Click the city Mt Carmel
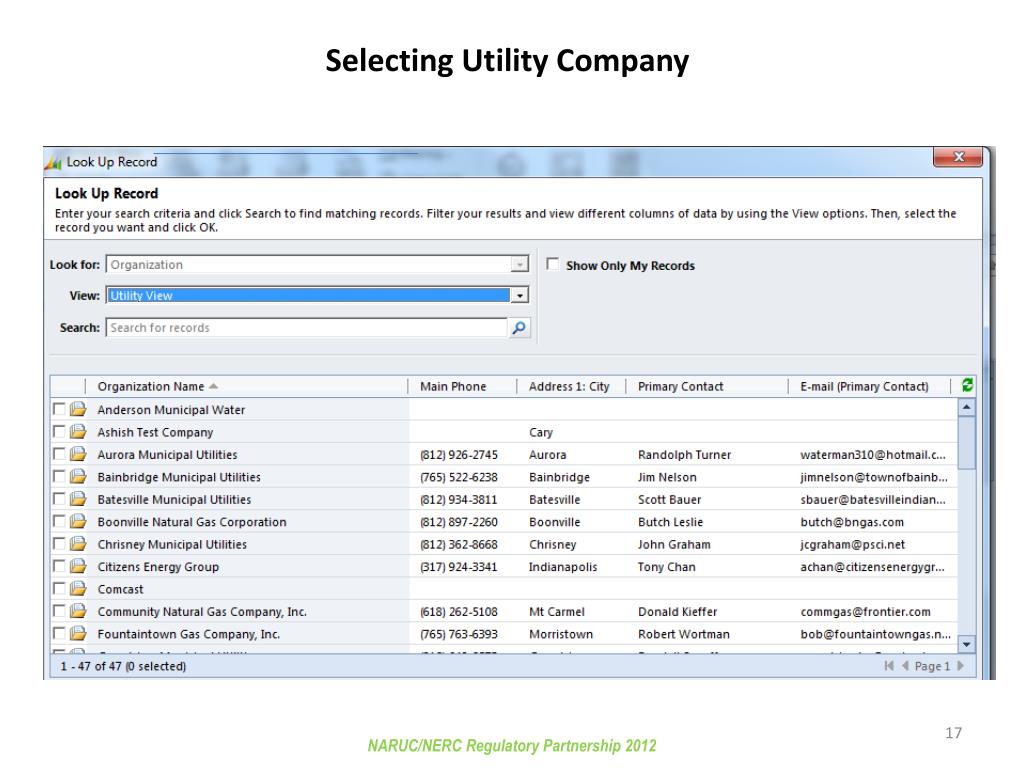 pyautogui.click(x=556, y=612)
